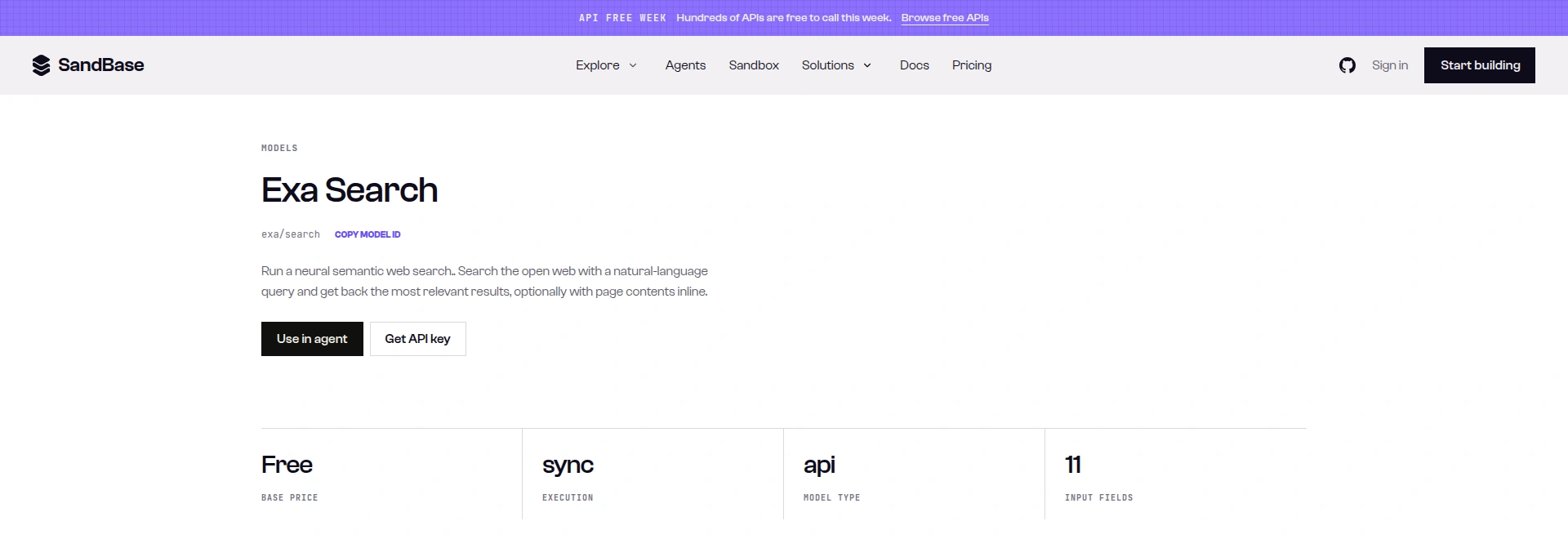Click the EXECUTION label
This screenshot has width=1568, height=539.
[568, 497]
